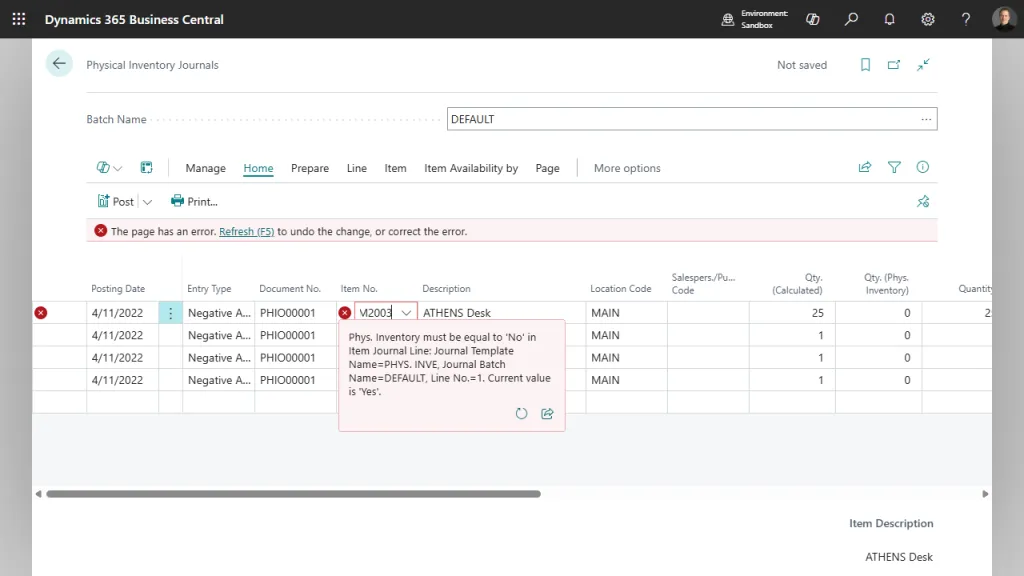Pin the action bar with pin icon
Viewport: 1024px width, 576px height.
[x=922, y=201]
